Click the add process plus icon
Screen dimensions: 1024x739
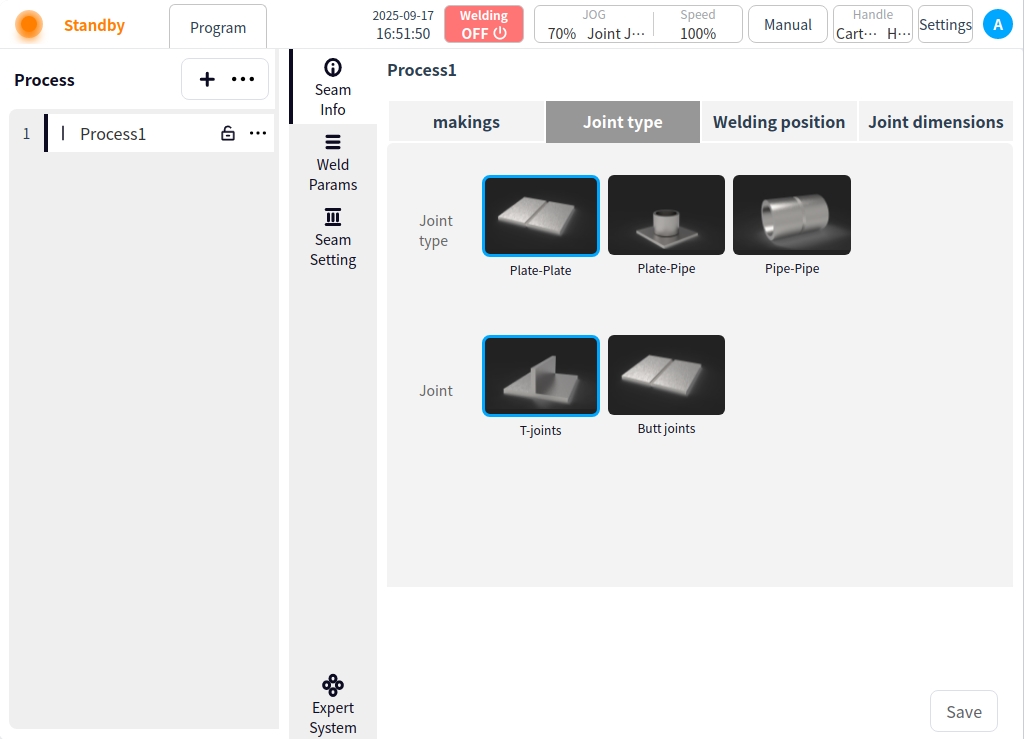click(207, 80)
